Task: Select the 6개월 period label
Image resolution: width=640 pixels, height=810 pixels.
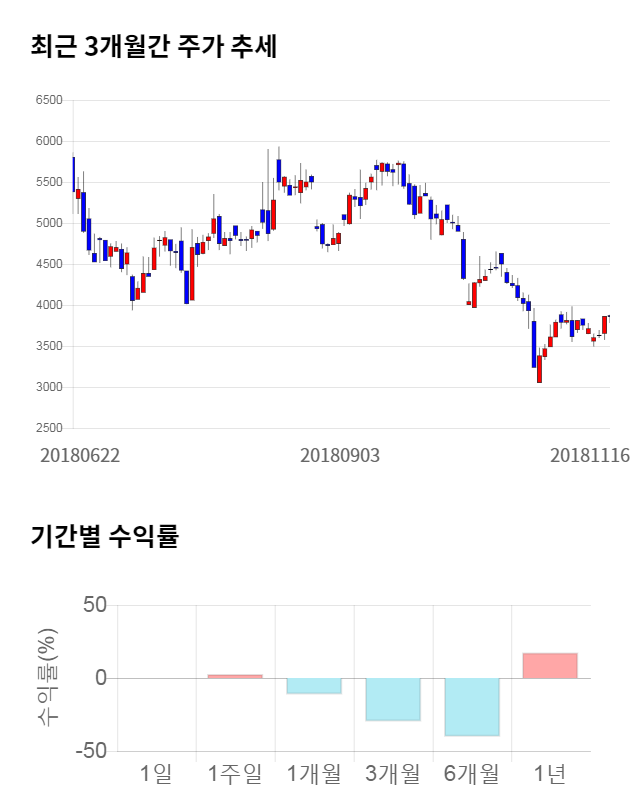Action: click(x=471, y=773)
